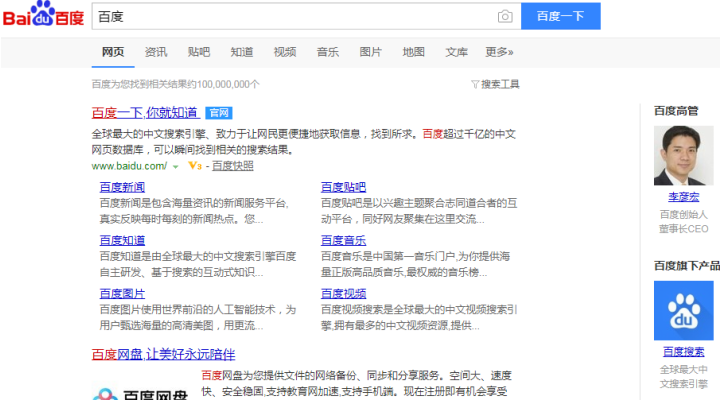Click the 李彦宏 name link
Image resolution: width=721 pixels, height=401 pixels.
click(x=683, y=197)
